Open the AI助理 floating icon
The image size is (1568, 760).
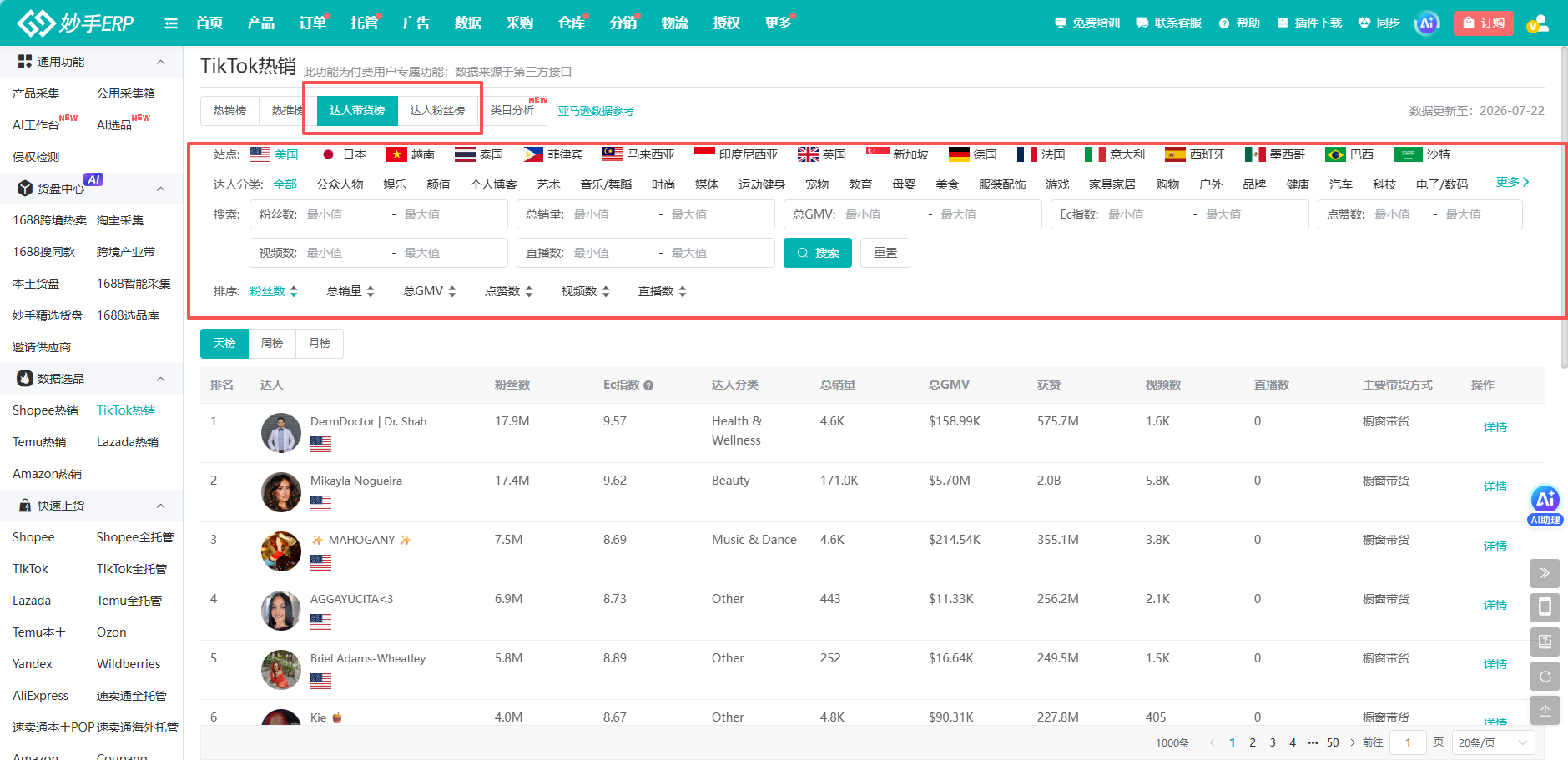pyautogui.click(x=1545, y=505)
